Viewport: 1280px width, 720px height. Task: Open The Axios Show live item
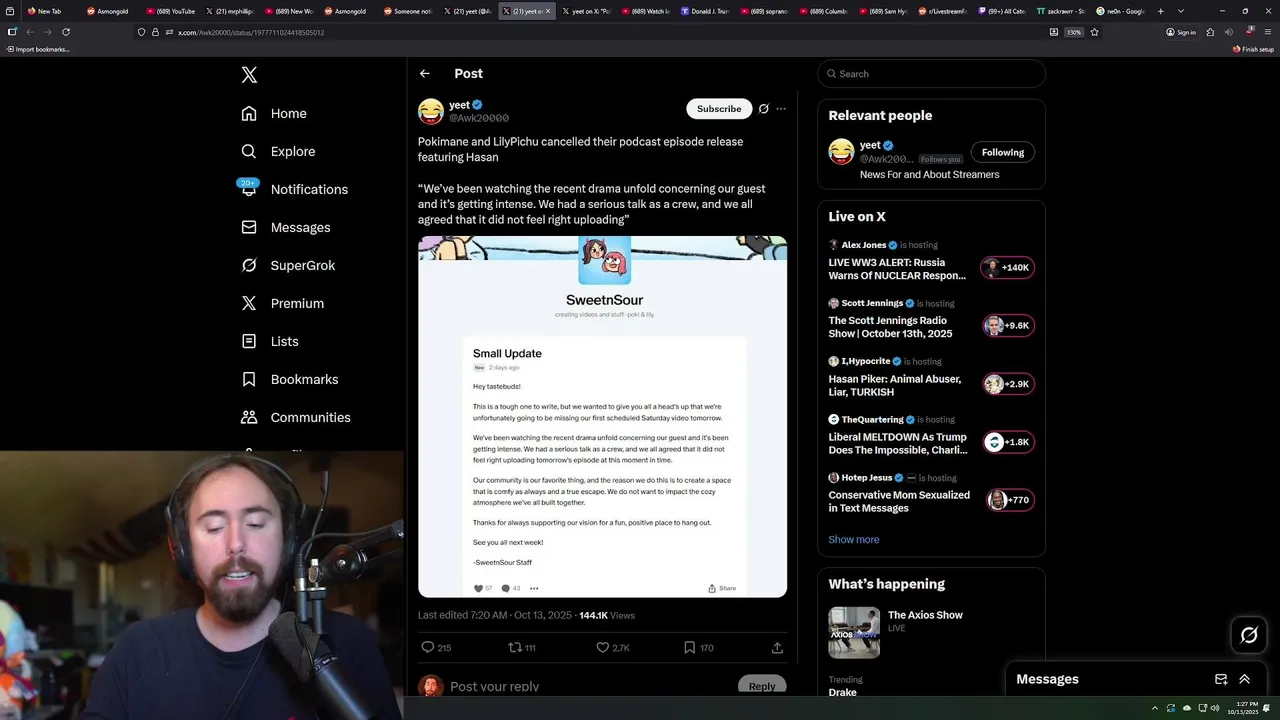(x=931, y=632)
